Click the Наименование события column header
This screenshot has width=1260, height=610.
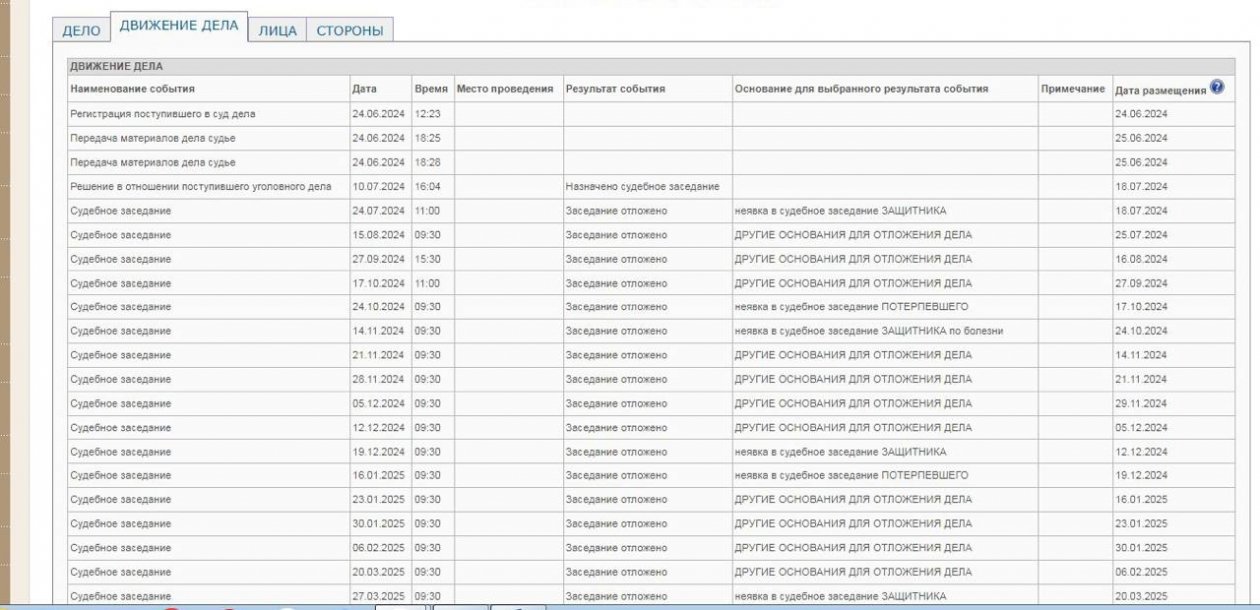[132, 90]
